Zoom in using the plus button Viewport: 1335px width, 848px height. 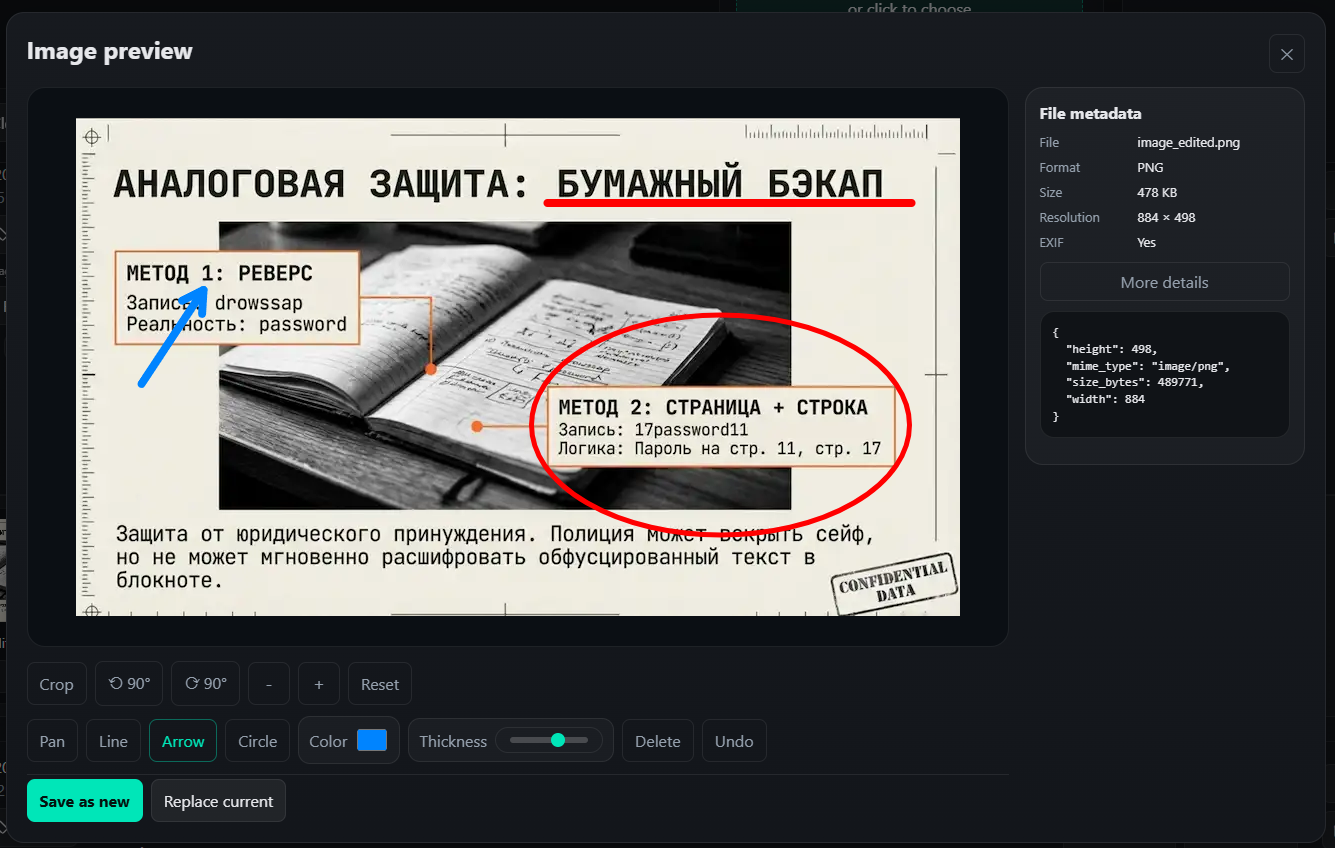(318, 683)
